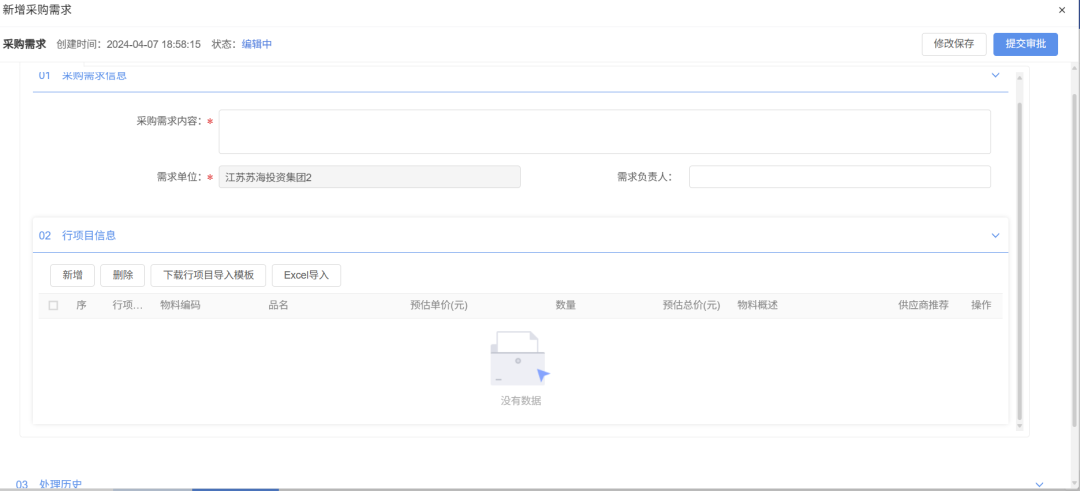Click the 修改保存 button
The image size is (1080, 491).
(x=953, y=44)
